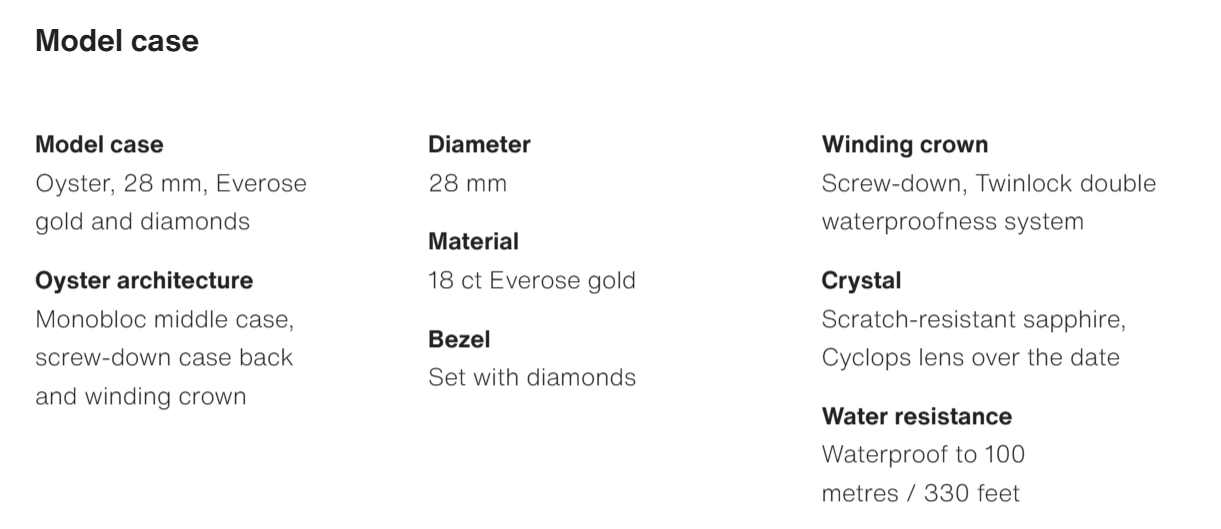Click the large "Model case" section heading
This screenshot has height=529, width=1221.
[117, 41]
